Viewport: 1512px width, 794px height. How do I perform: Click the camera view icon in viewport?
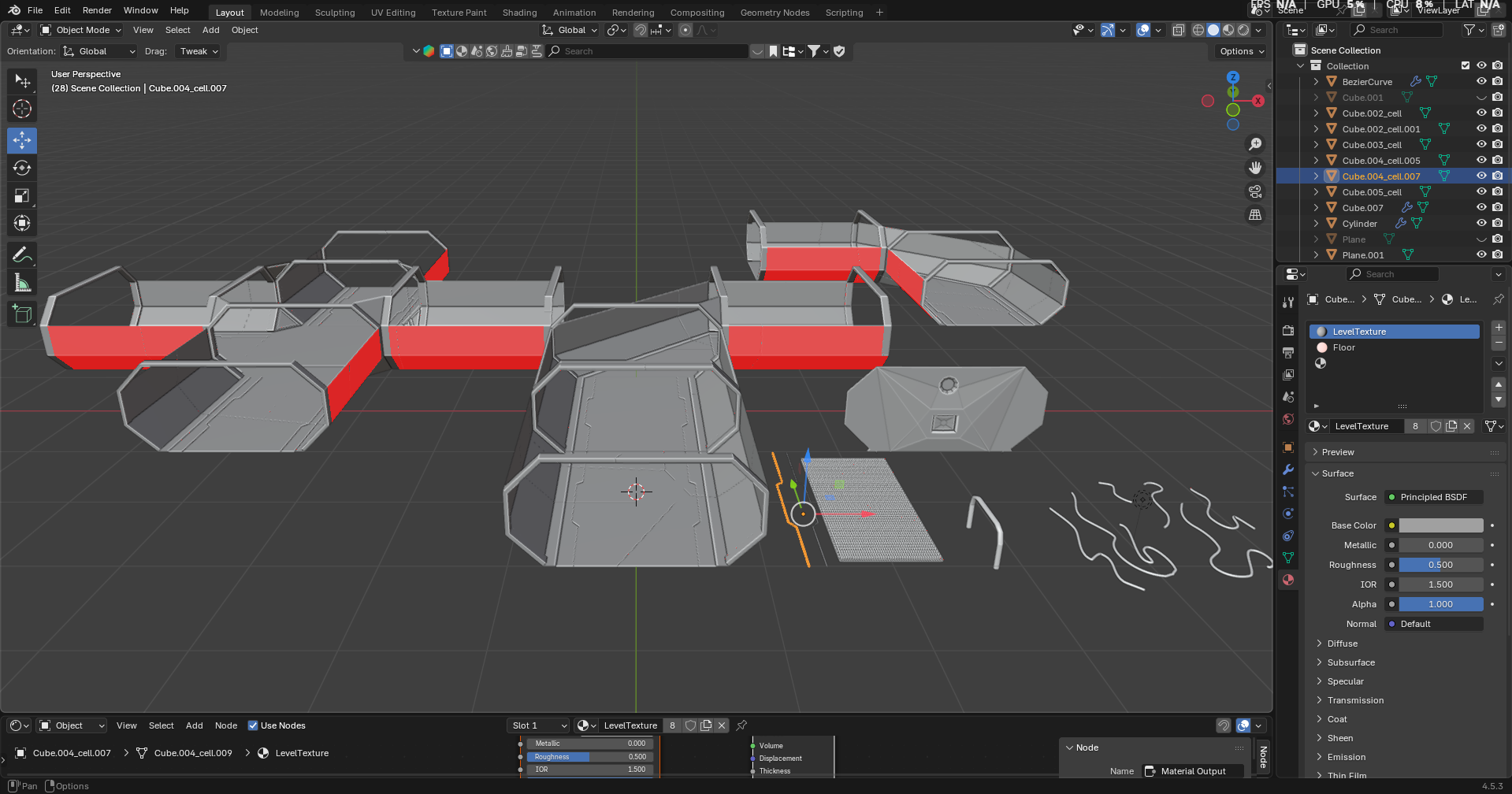coord(1255,191)
